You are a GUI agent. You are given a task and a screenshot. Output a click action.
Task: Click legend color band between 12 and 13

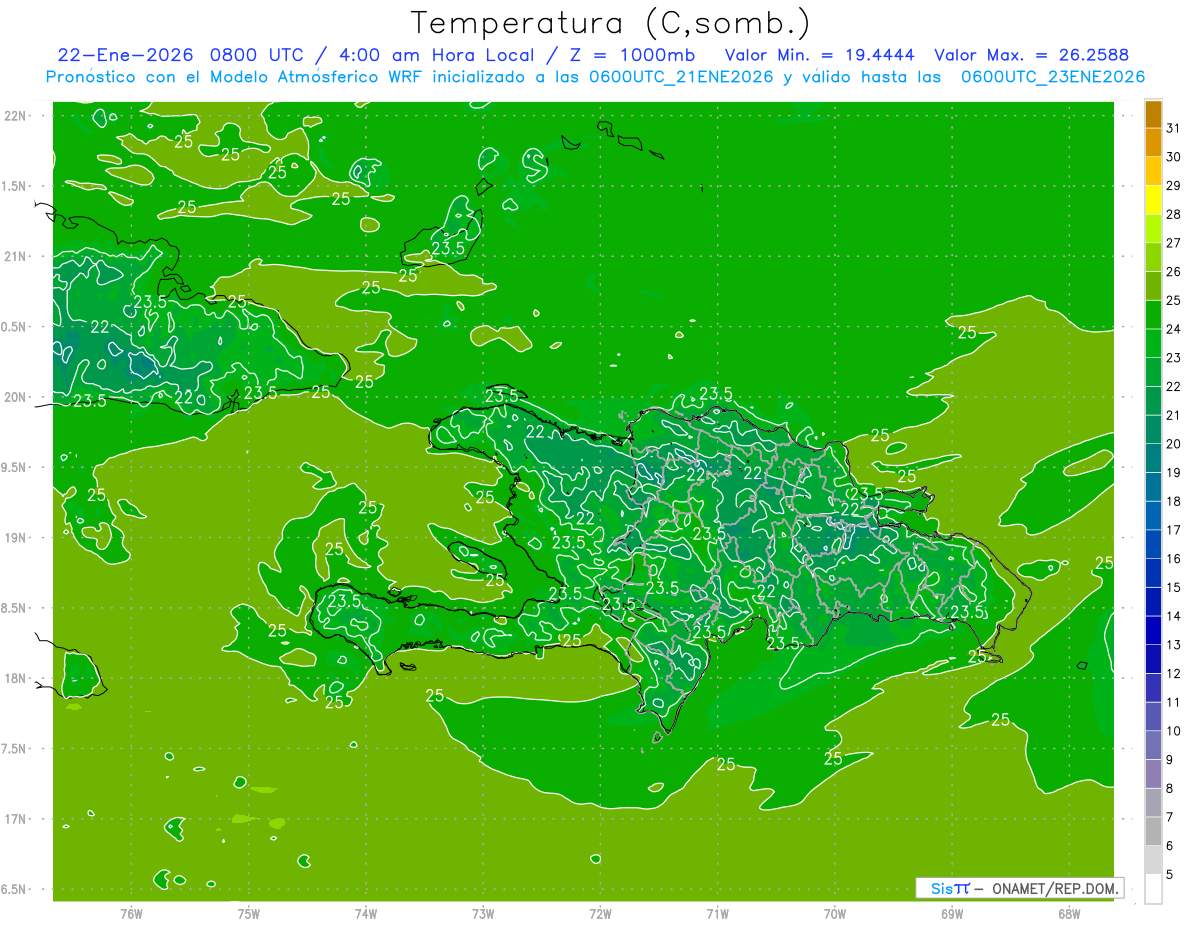click(x=1153, y=659)
